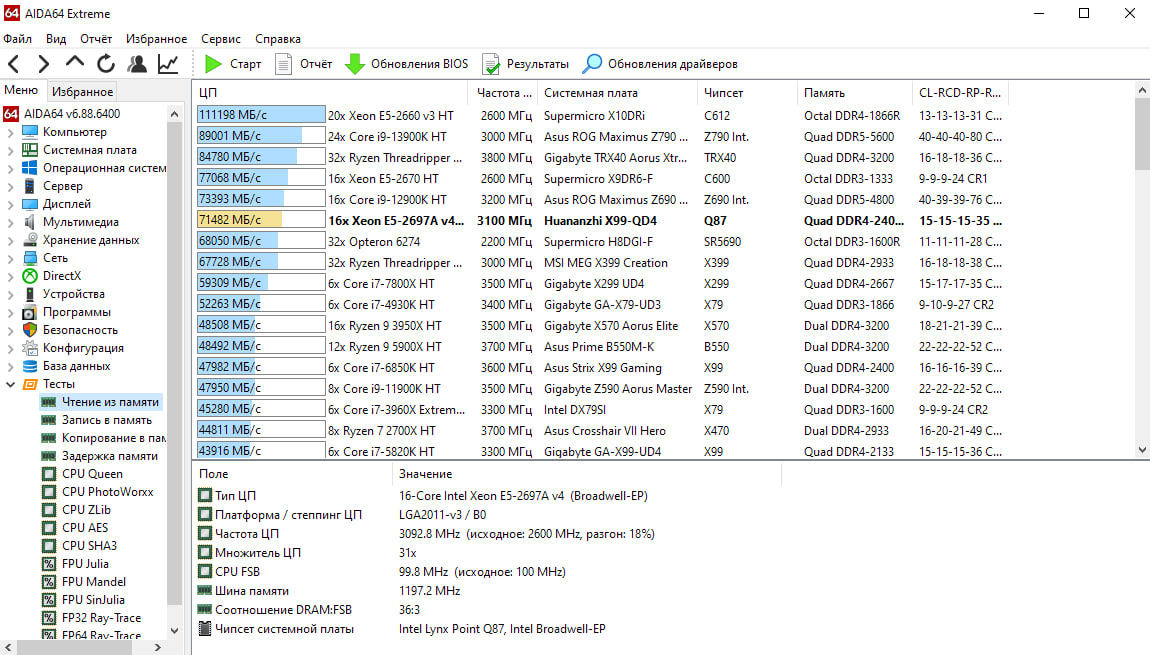
Task: Expand the DirectX tree node
Action: pos(10,277)
